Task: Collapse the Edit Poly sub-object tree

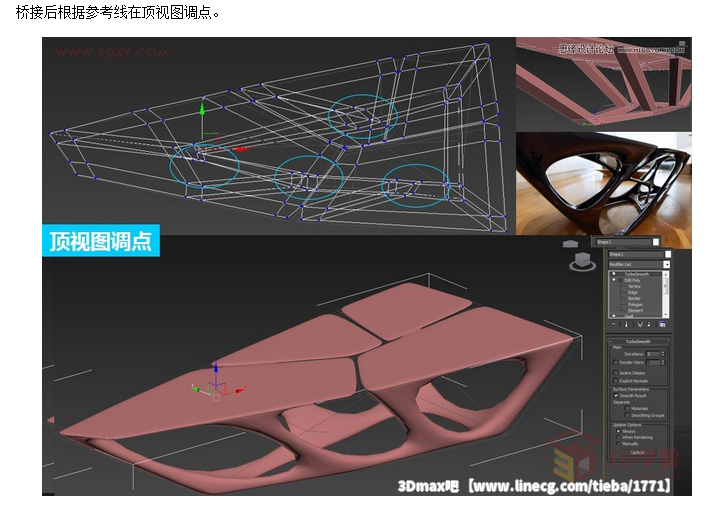Action: (x=619, y=280)
